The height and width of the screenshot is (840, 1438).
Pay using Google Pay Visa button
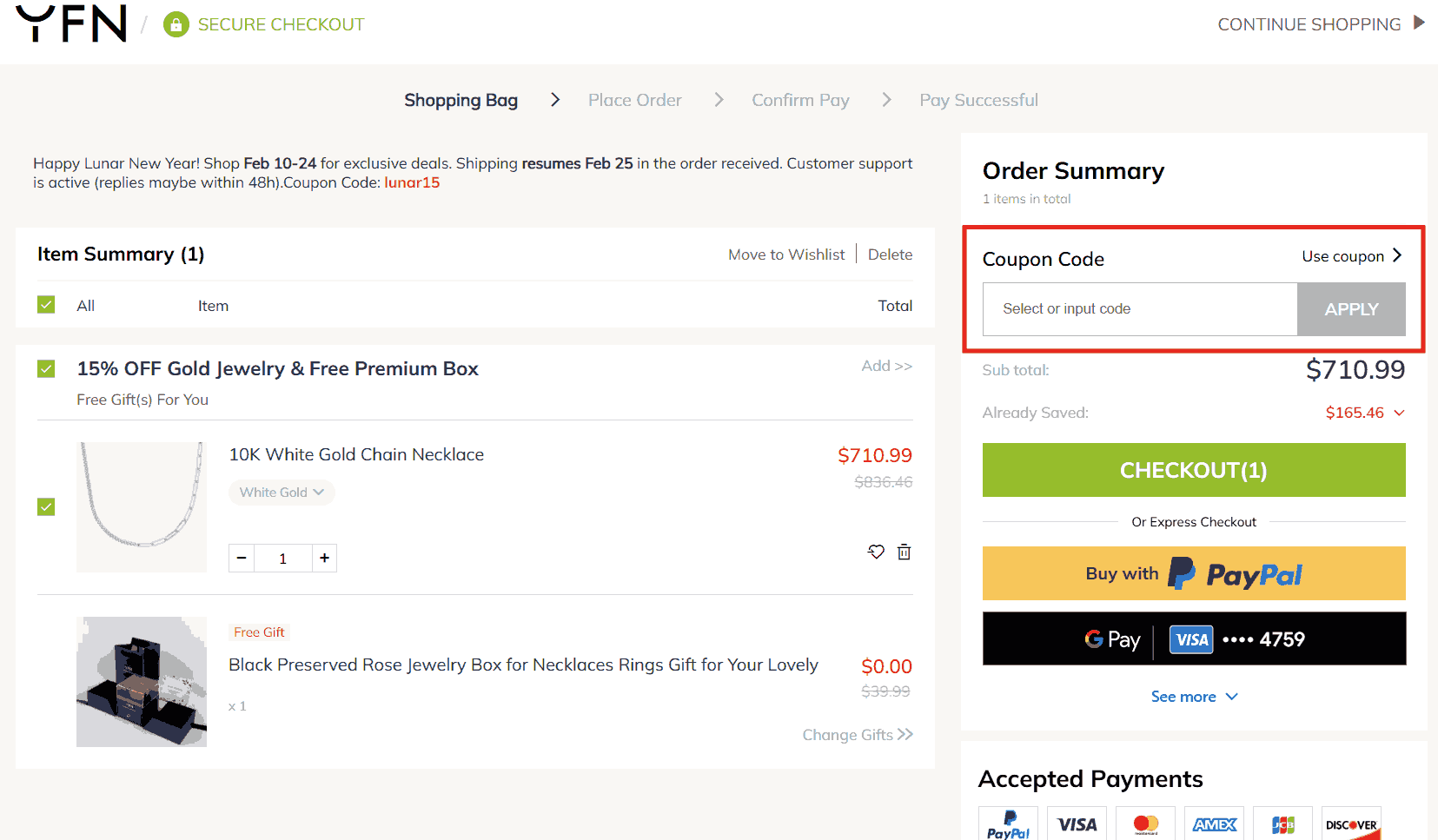pos(1193,639)
